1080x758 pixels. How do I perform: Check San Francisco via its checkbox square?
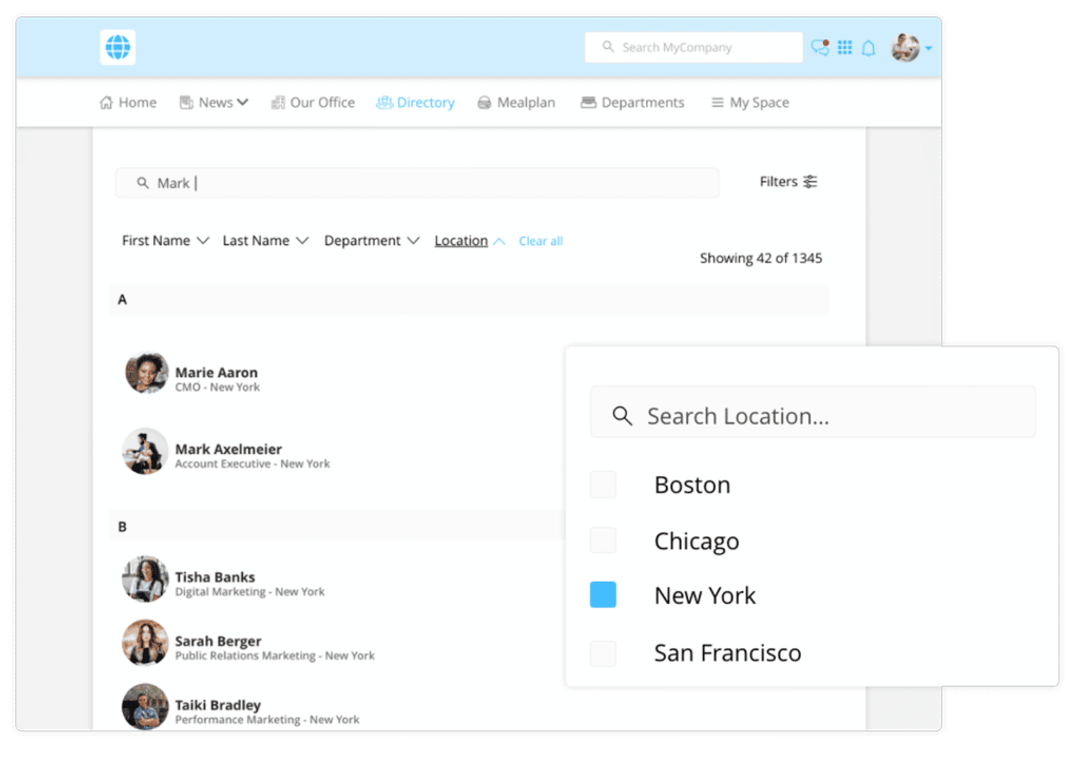(x=603, y=652)
